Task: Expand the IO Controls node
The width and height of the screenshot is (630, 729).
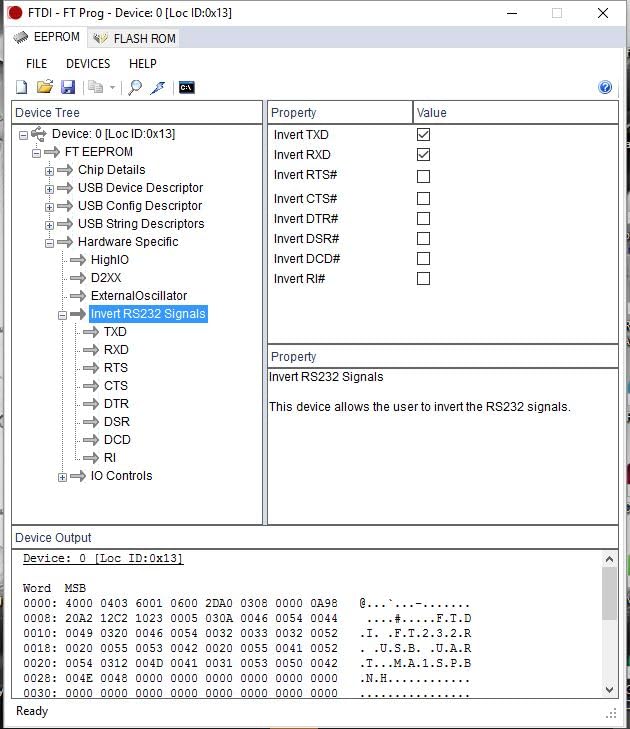Action: coord(62,477)
